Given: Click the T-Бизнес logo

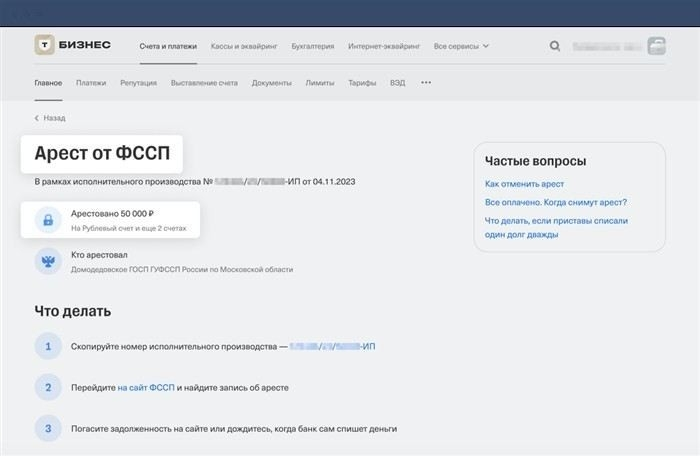Looking at the screenshot, I should (73, 45).
